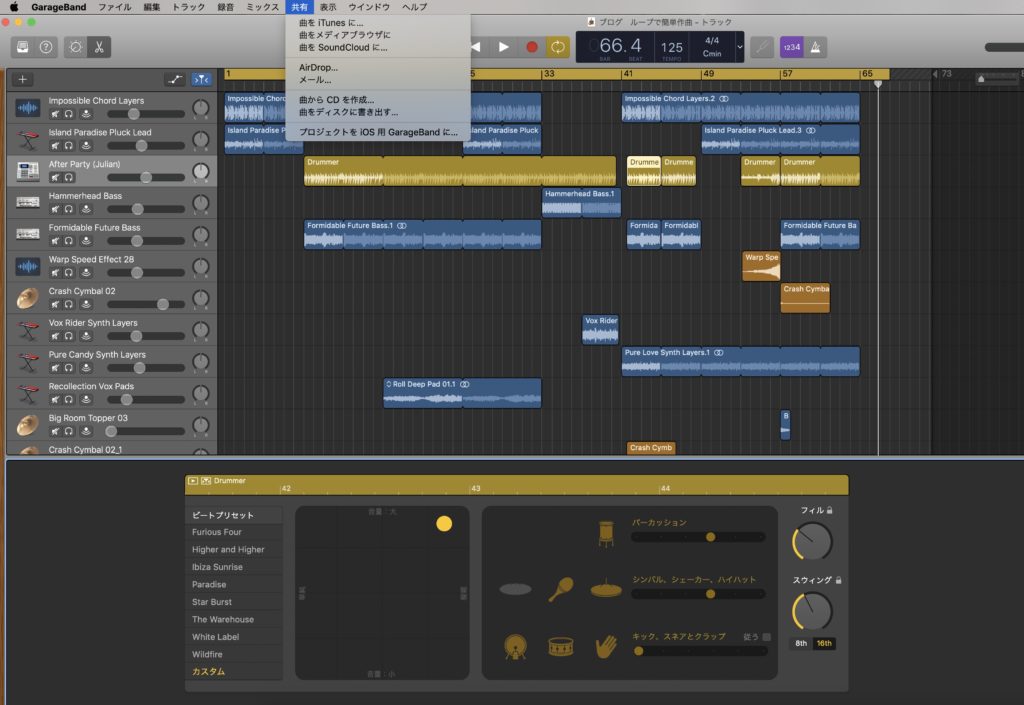The height and width of the screenshot is (705, 1024).
Task: Toggle the shaker maraca icon
Action: (x=560, y=589)
